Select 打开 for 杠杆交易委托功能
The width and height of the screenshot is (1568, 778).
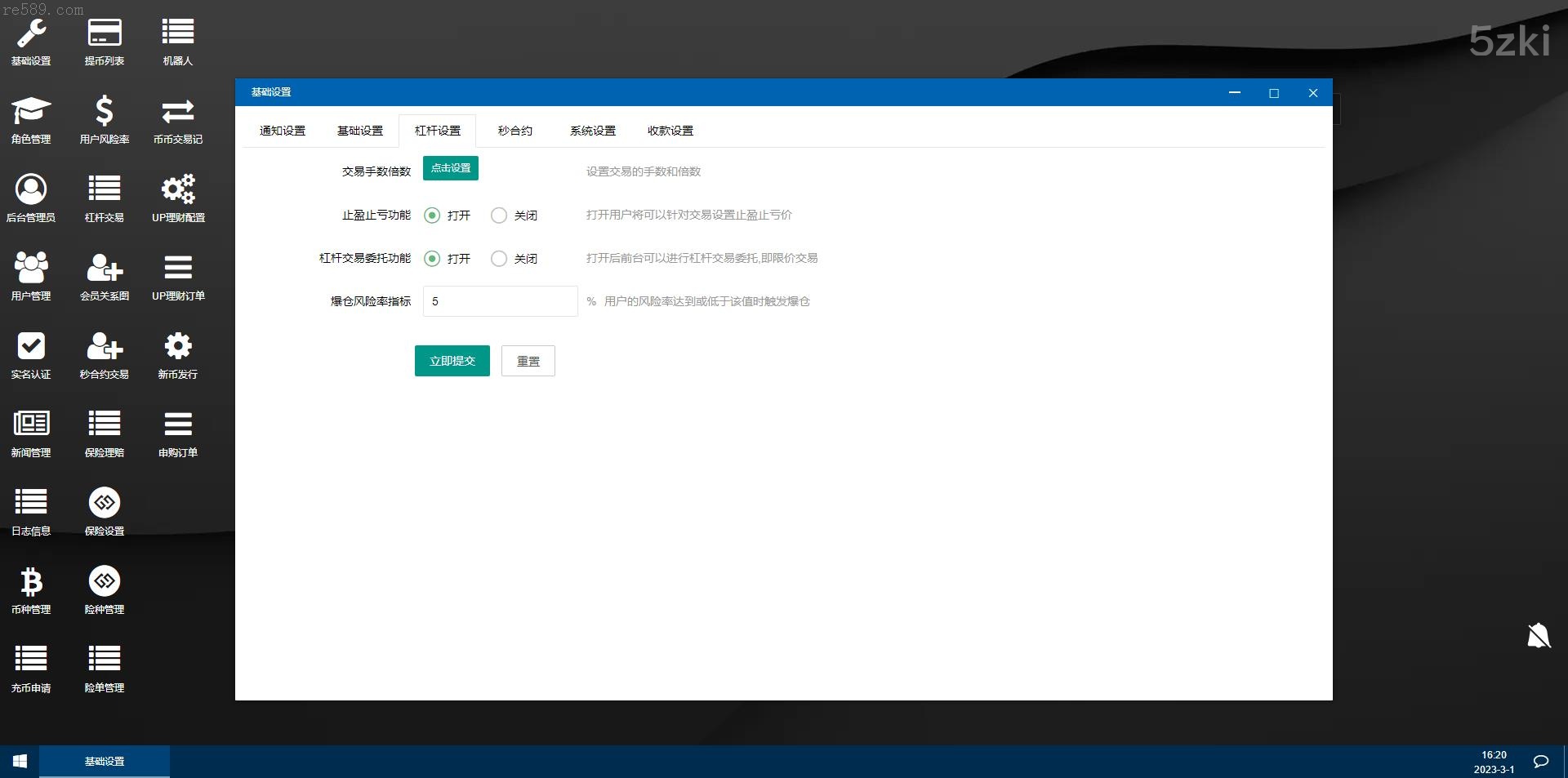tap(432, 259)
